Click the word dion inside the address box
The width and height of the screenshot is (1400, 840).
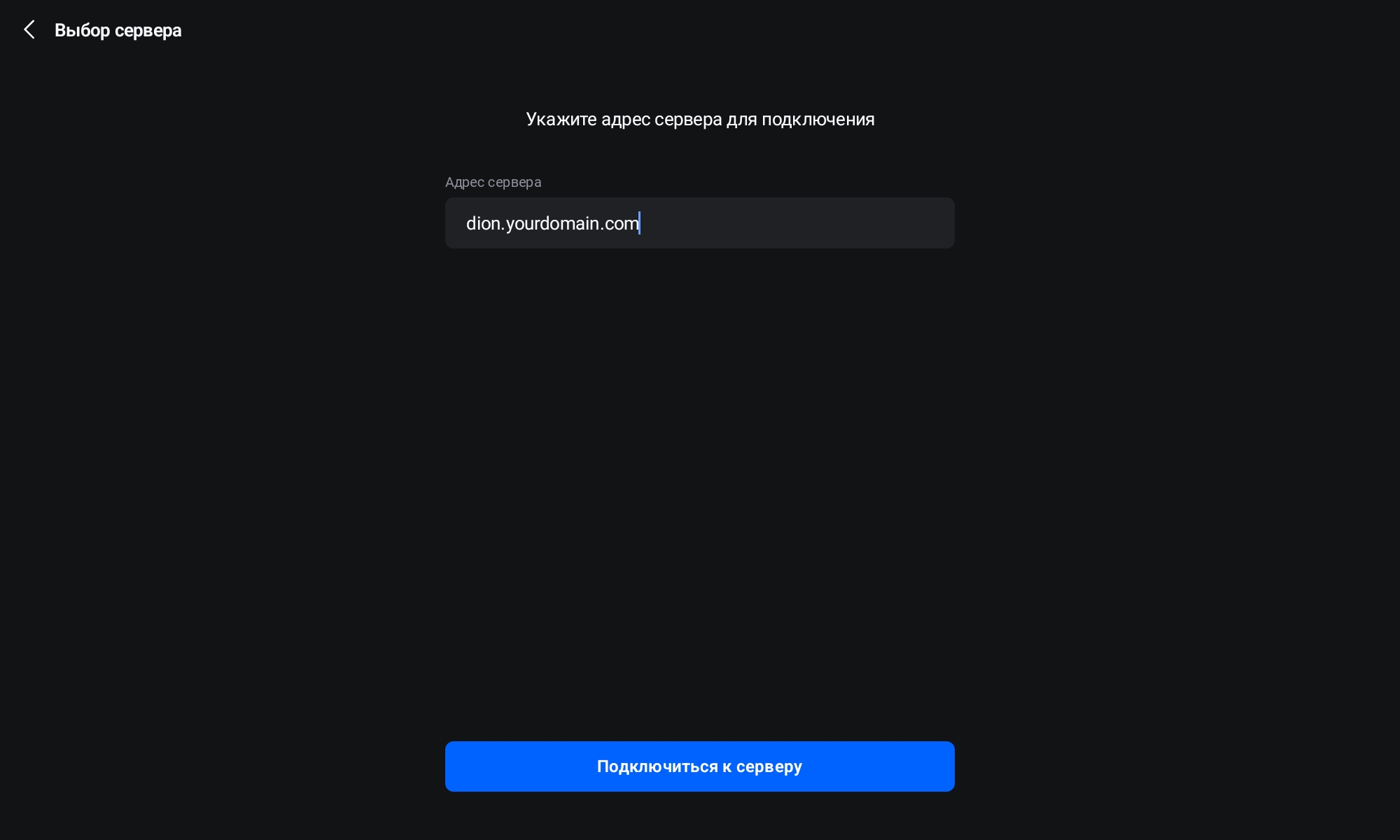483,223
